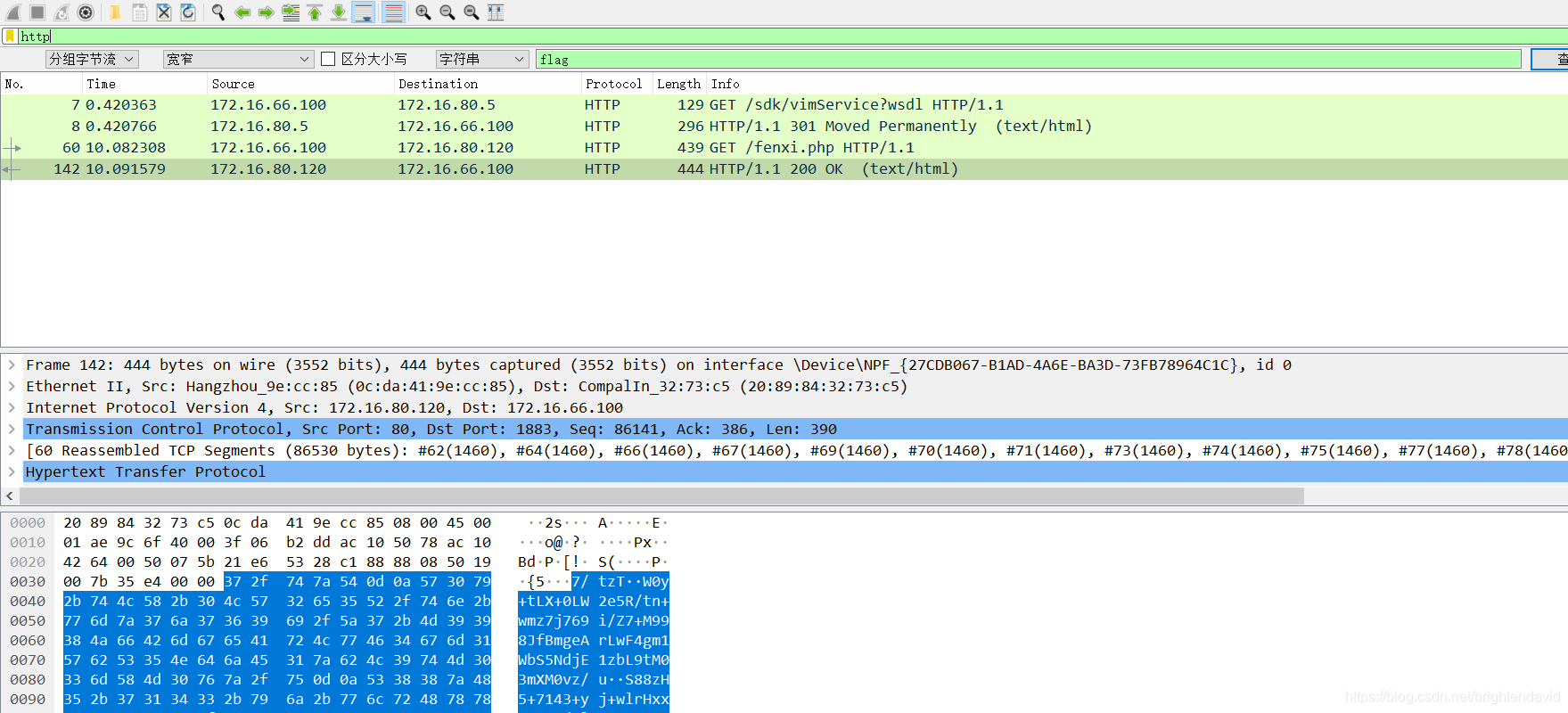
Task: Expand the Ethernet II section
Action: [12, 386]
